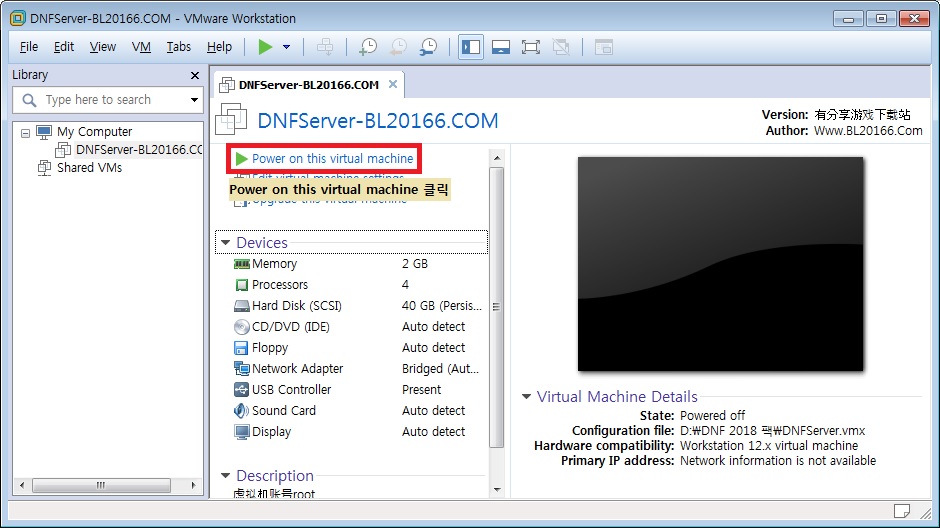Switch to the DNFServer-BL20166.COM tab
Viewport: 940px width, 528px height.
[308, 85]
